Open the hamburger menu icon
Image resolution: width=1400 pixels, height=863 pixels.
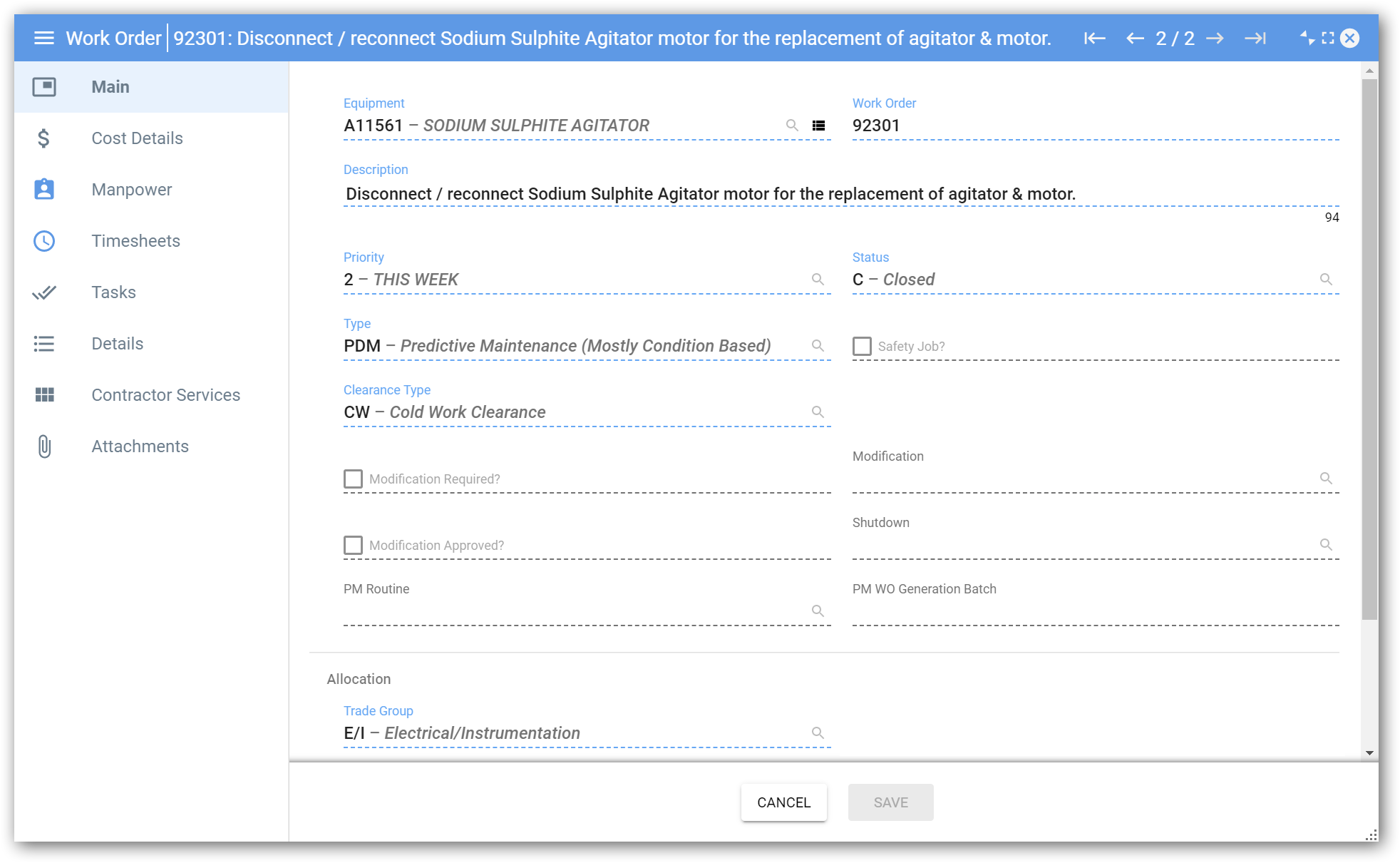point(44,38)
